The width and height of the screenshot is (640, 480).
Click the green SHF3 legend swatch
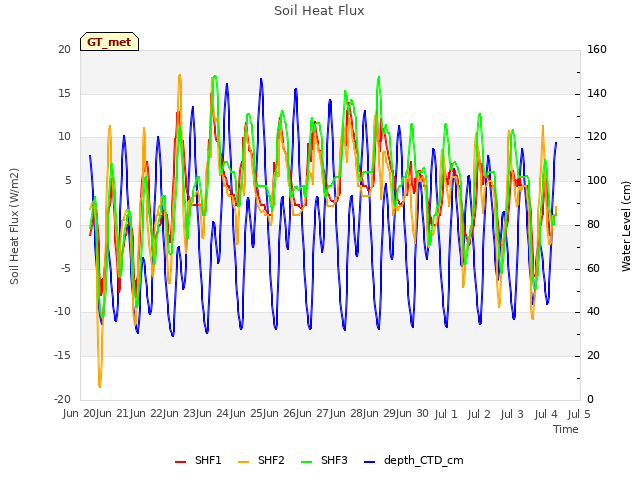click(x=306, y=462)
